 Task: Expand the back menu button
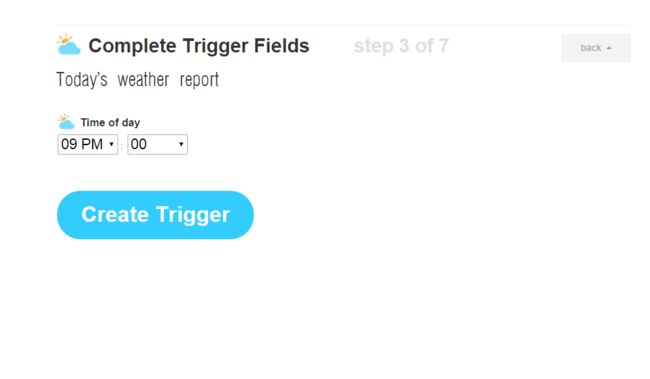tap(596, 48)
